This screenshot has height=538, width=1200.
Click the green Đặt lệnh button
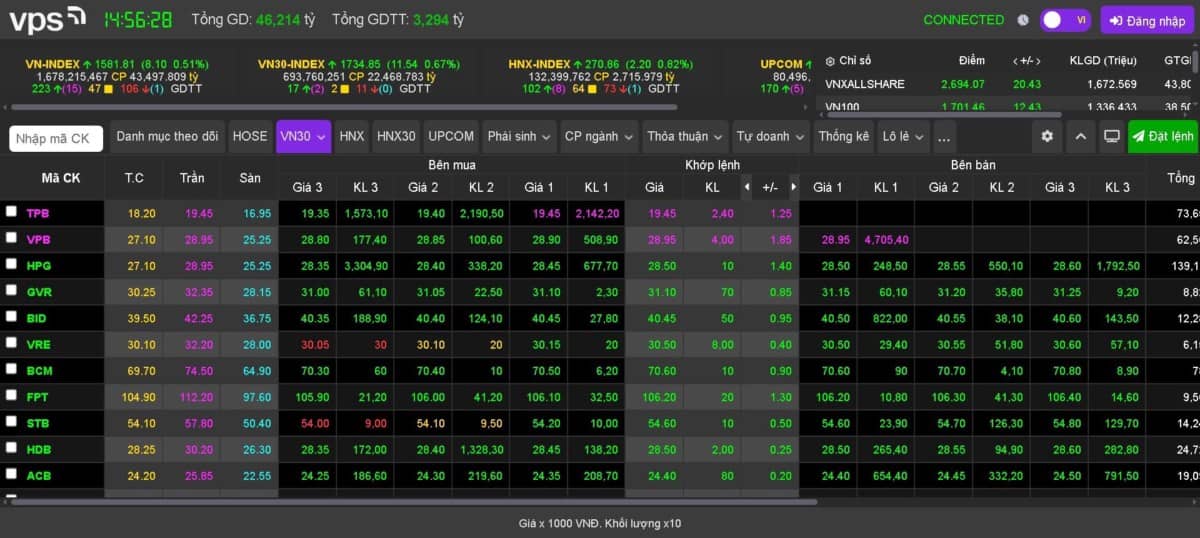point(1163,136)
